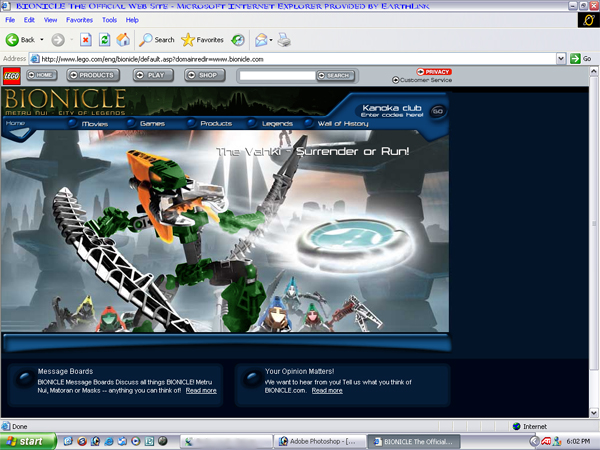Click the Done status bar page icon

[x=6, y=426]
